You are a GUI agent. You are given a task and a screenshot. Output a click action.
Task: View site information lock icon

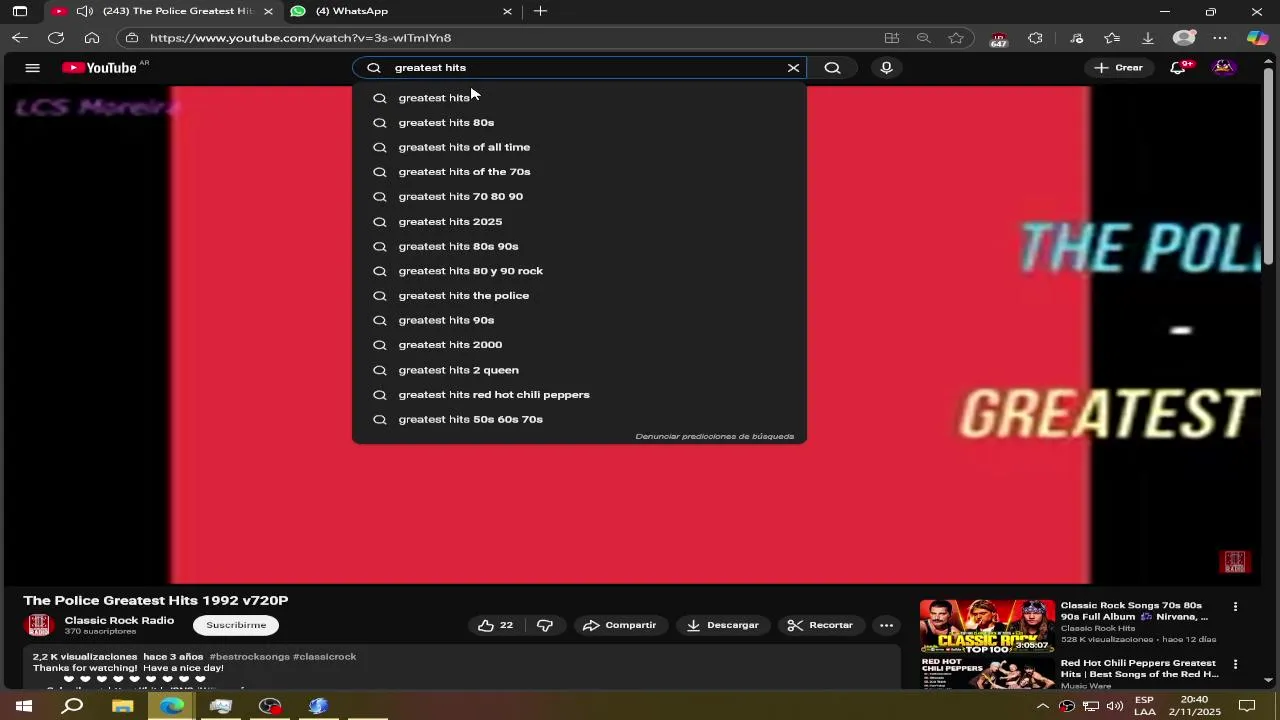pyautogui.click(x=131, y=38)
